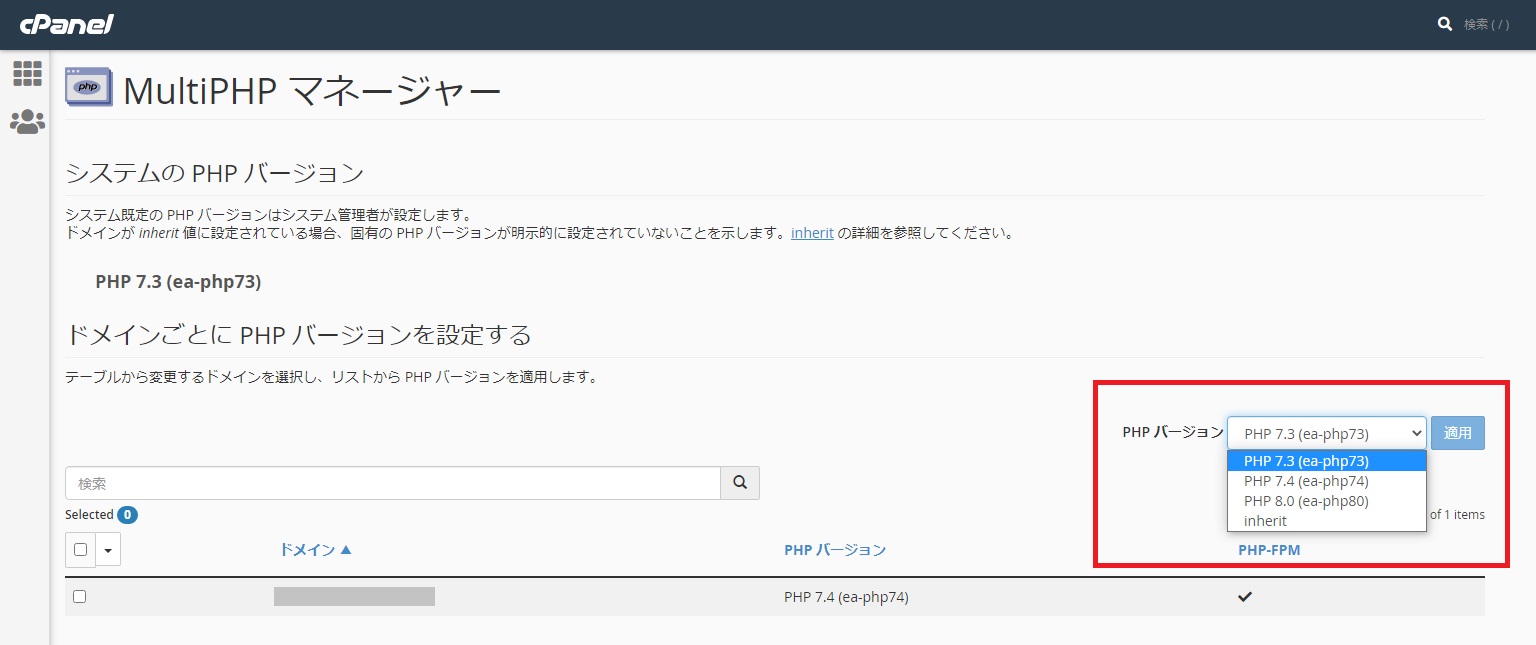The height and width of the screenshot is (645, 1536).
Task: Choose PHP 8.0 (ea-php80) from the list
Action: [1326, 501]
